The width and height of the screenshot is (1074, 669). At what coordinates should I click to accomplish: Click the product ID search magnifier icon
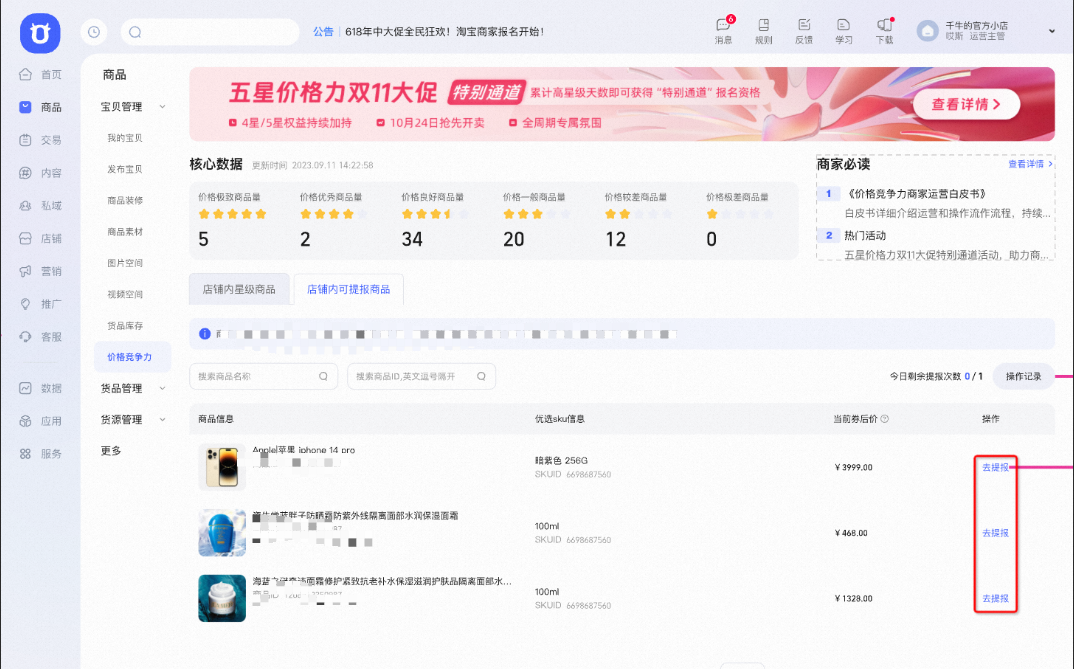(482, 376)
